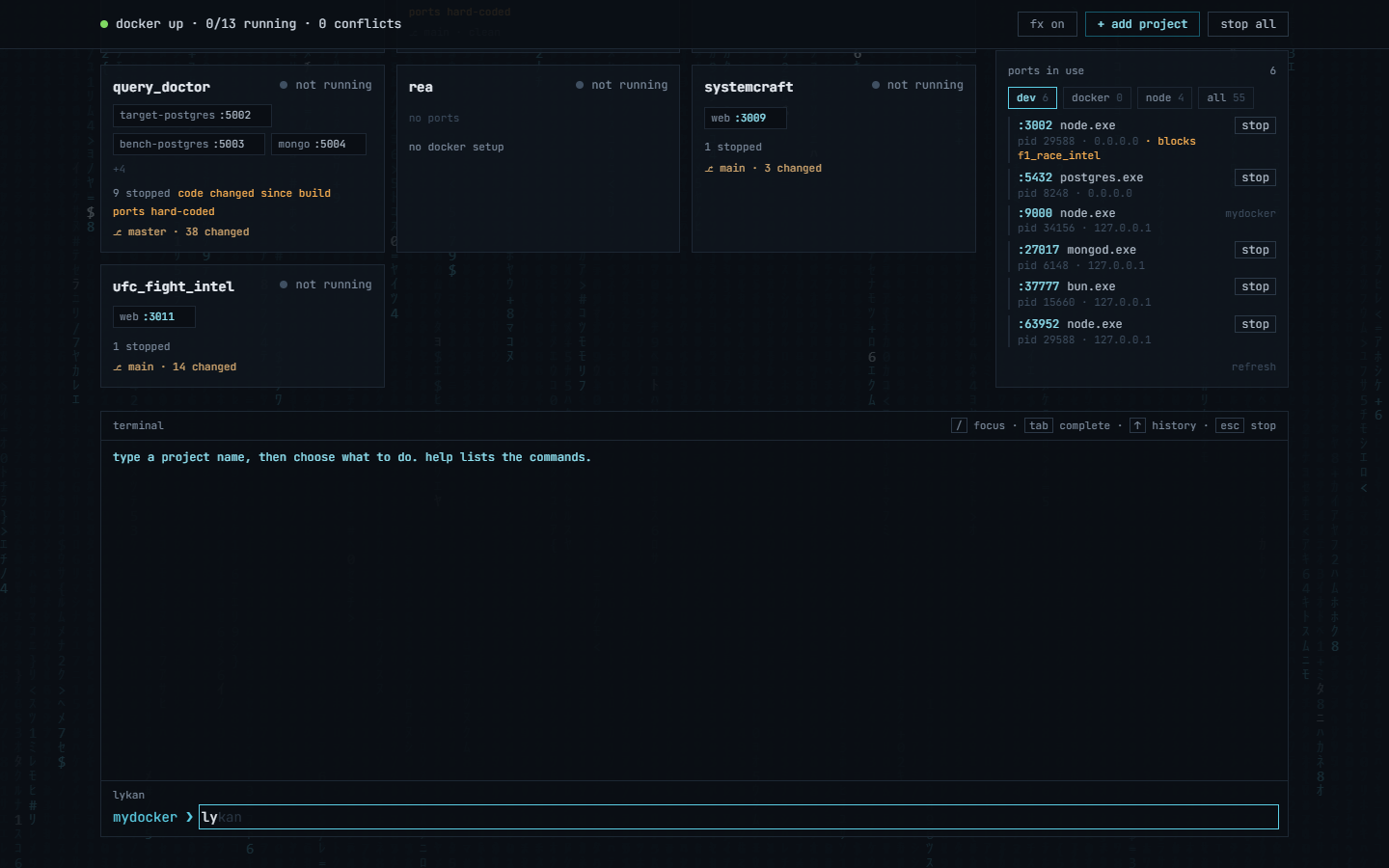
Task: Open the docker ports tab
Action: click(x=1097, y=97)
